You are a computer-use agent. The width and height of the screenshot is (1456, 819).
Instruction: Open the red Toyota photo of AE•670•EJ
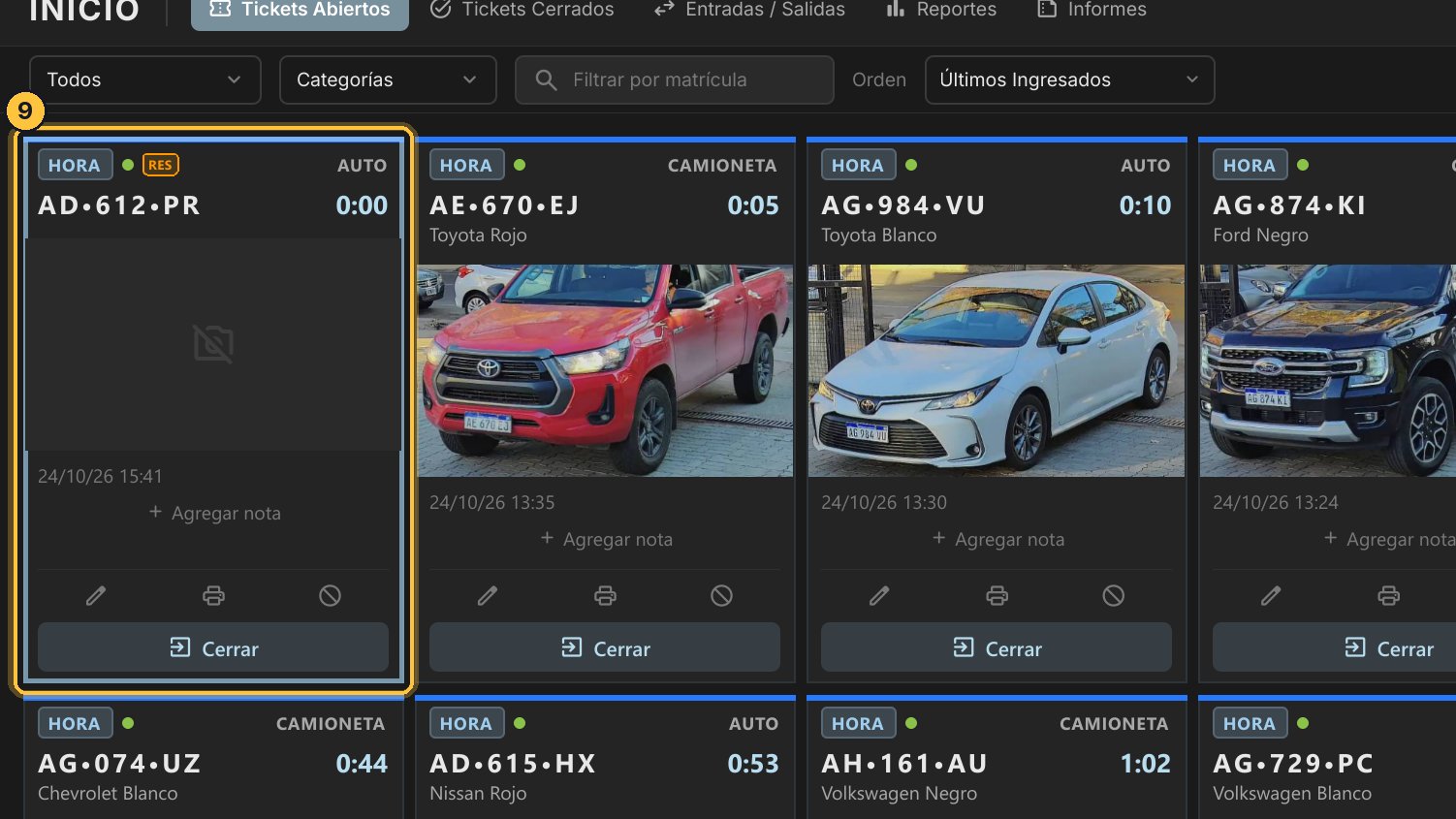click(605, 370)
